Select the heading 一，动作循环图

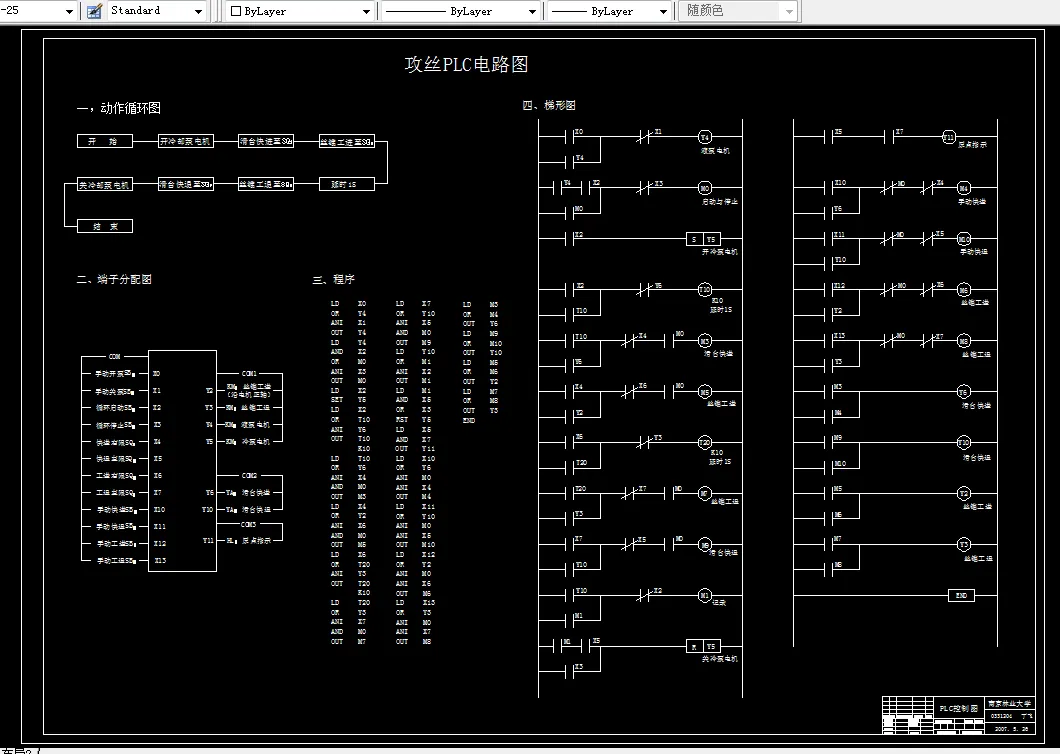[x=119, y=108]
